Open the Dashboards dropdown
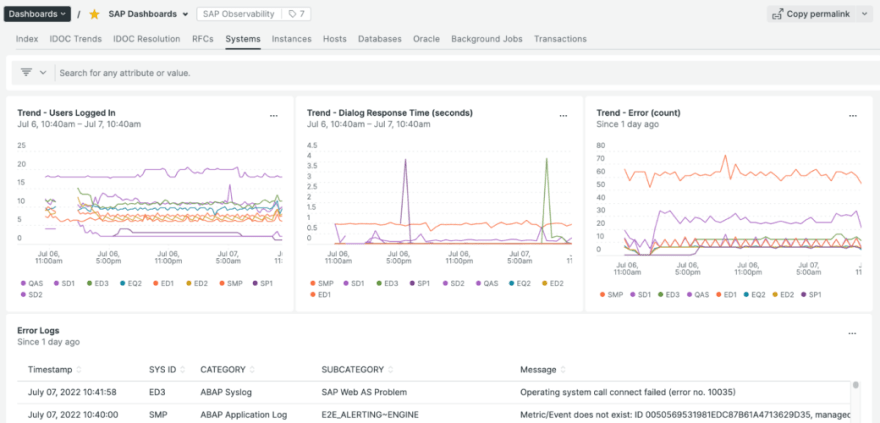The image size is (880, 423). click(x=36, y=14)
